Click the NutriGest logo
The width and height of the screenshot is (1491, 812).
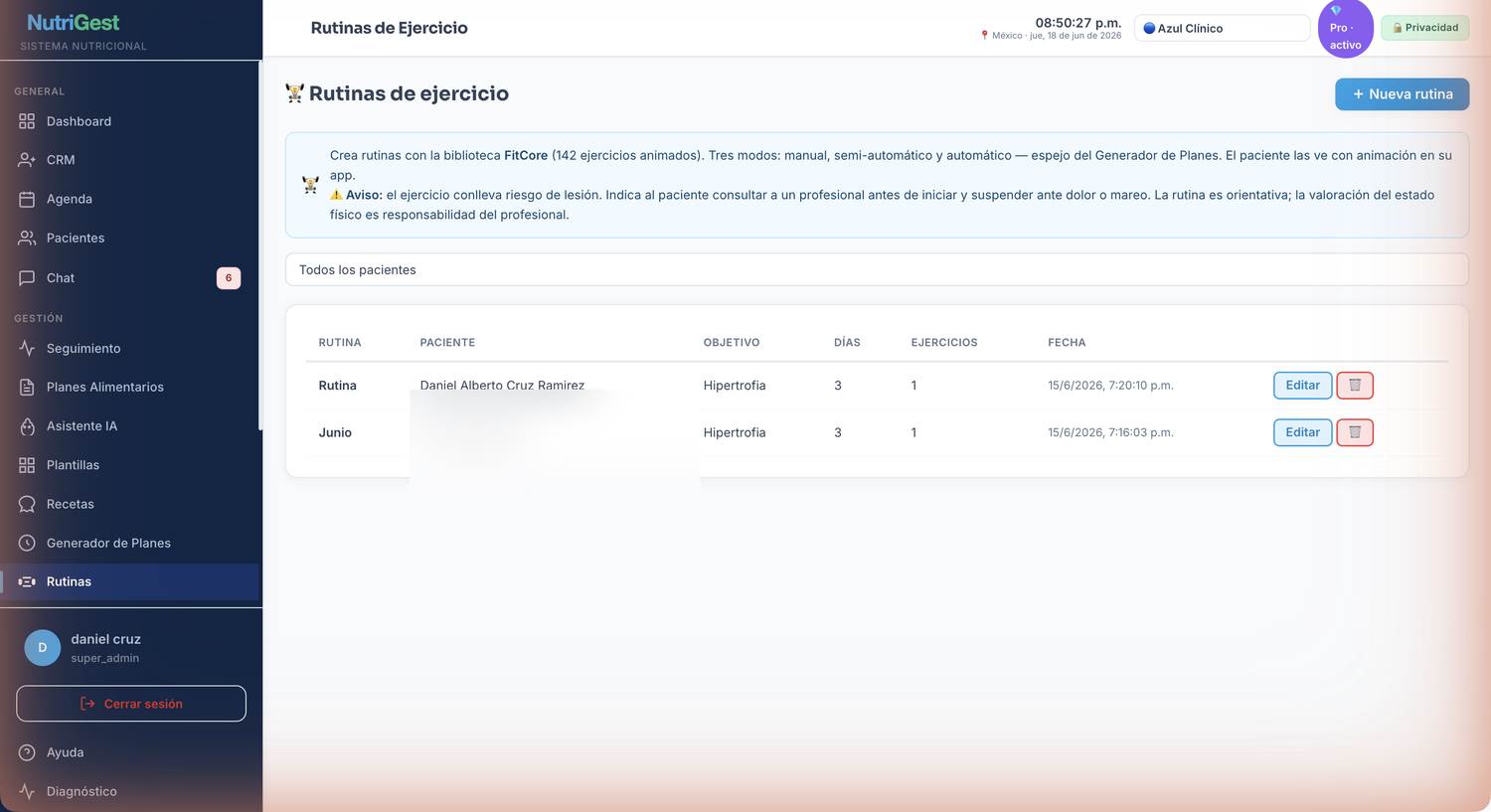(x=73, y=22)
